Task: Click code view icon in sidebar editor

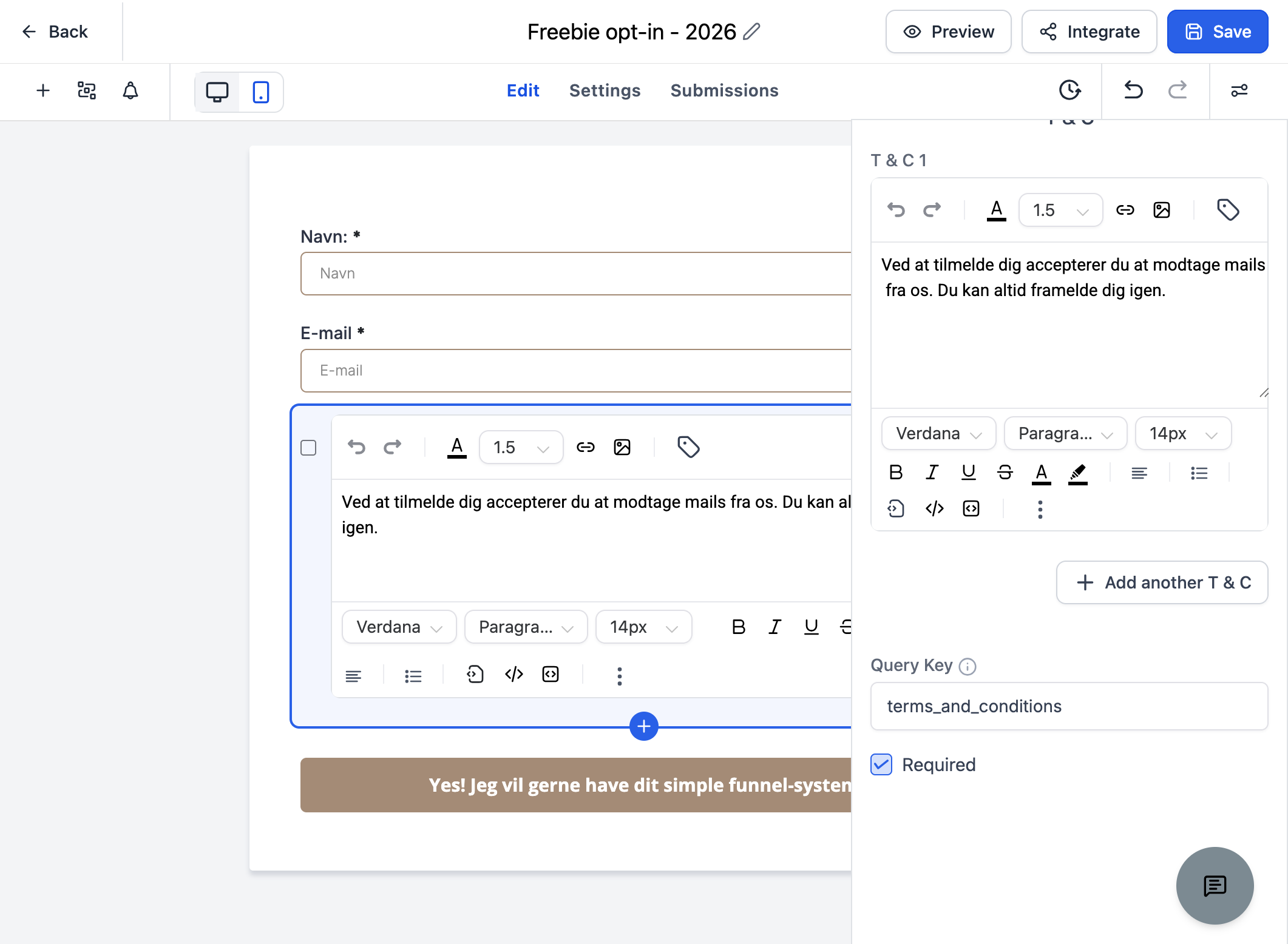Action: (934, 508)
